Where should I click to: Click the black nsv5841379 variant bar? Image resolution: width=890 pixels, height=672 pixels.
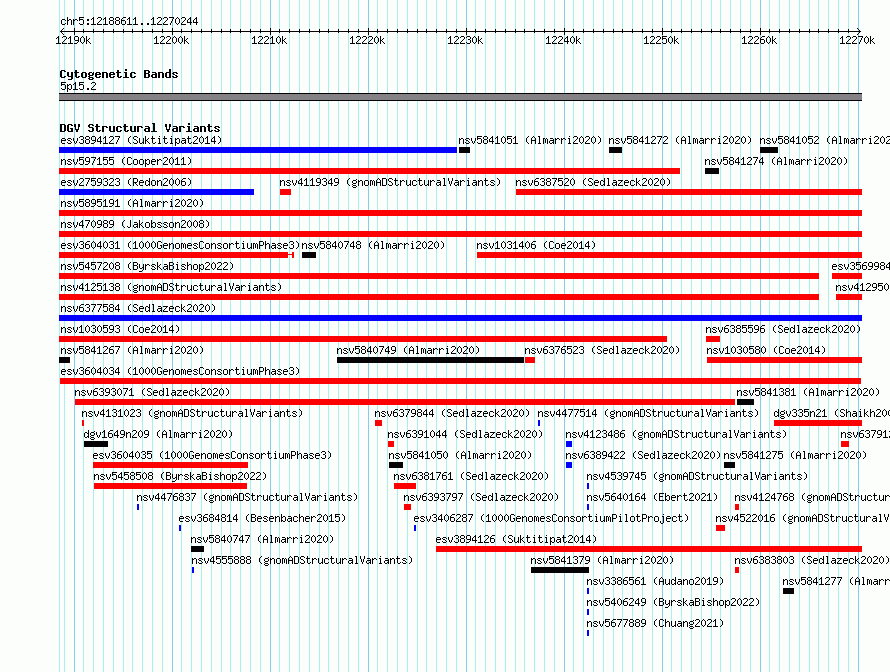[x=560, y=570]
